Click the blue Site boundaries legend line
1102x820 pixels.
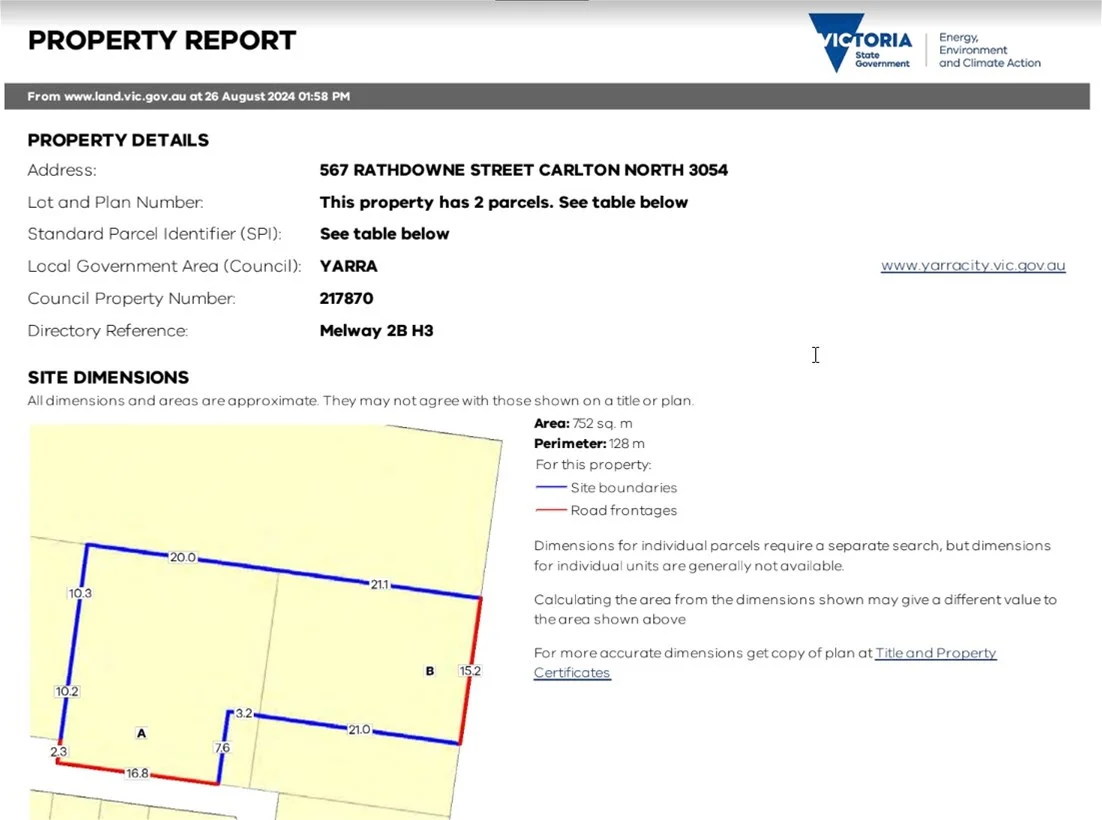coord(552,488)
